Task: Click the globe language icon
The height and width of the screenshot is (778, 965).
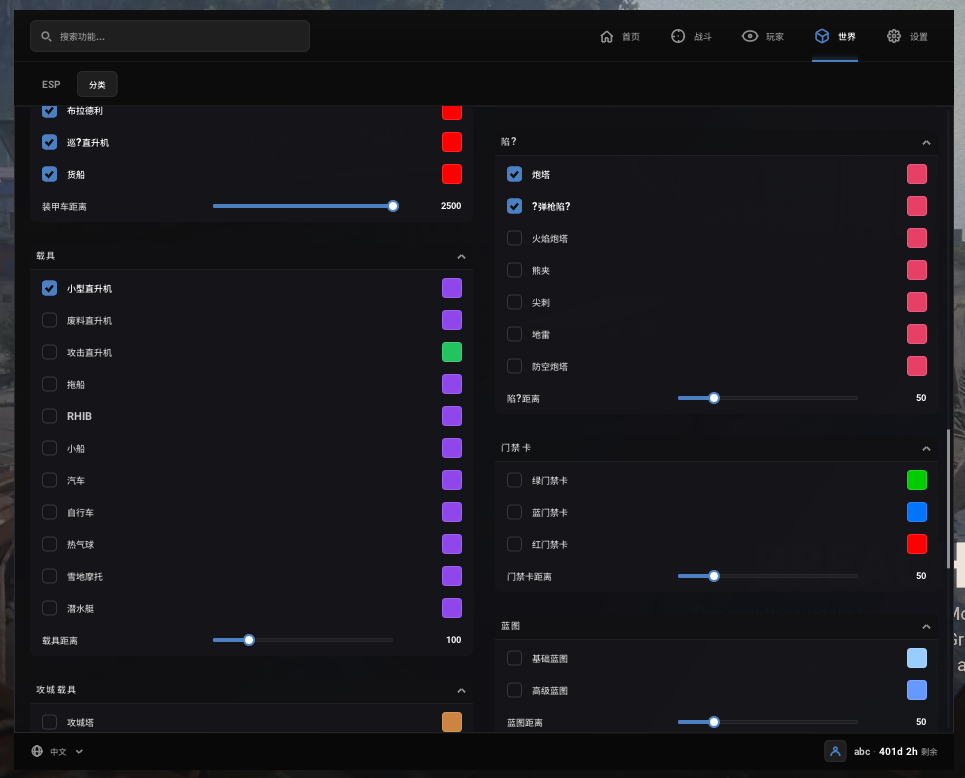Action: [37, 751]
